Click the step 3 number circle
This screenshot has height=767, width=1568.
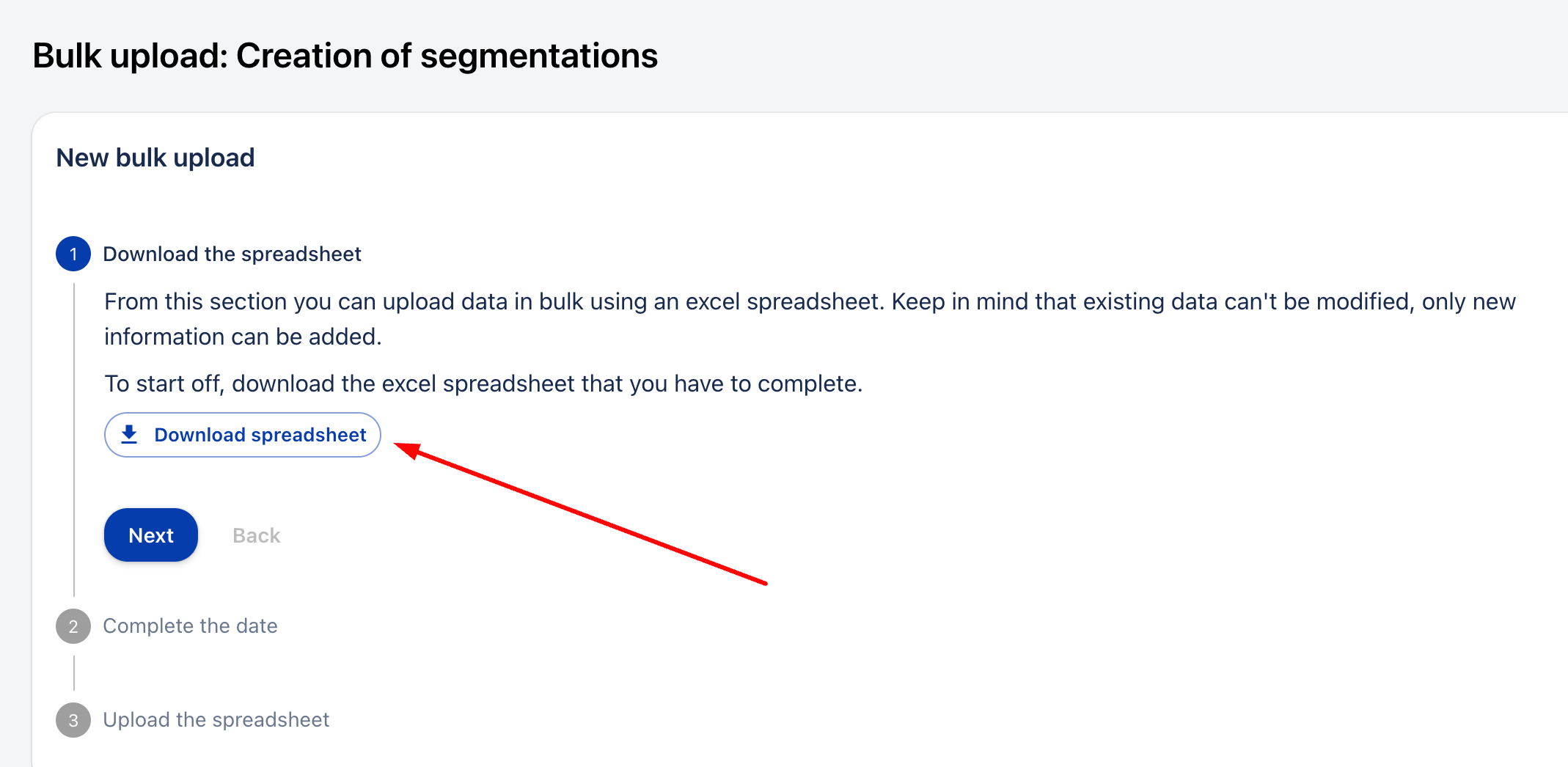tap(73, 720)
